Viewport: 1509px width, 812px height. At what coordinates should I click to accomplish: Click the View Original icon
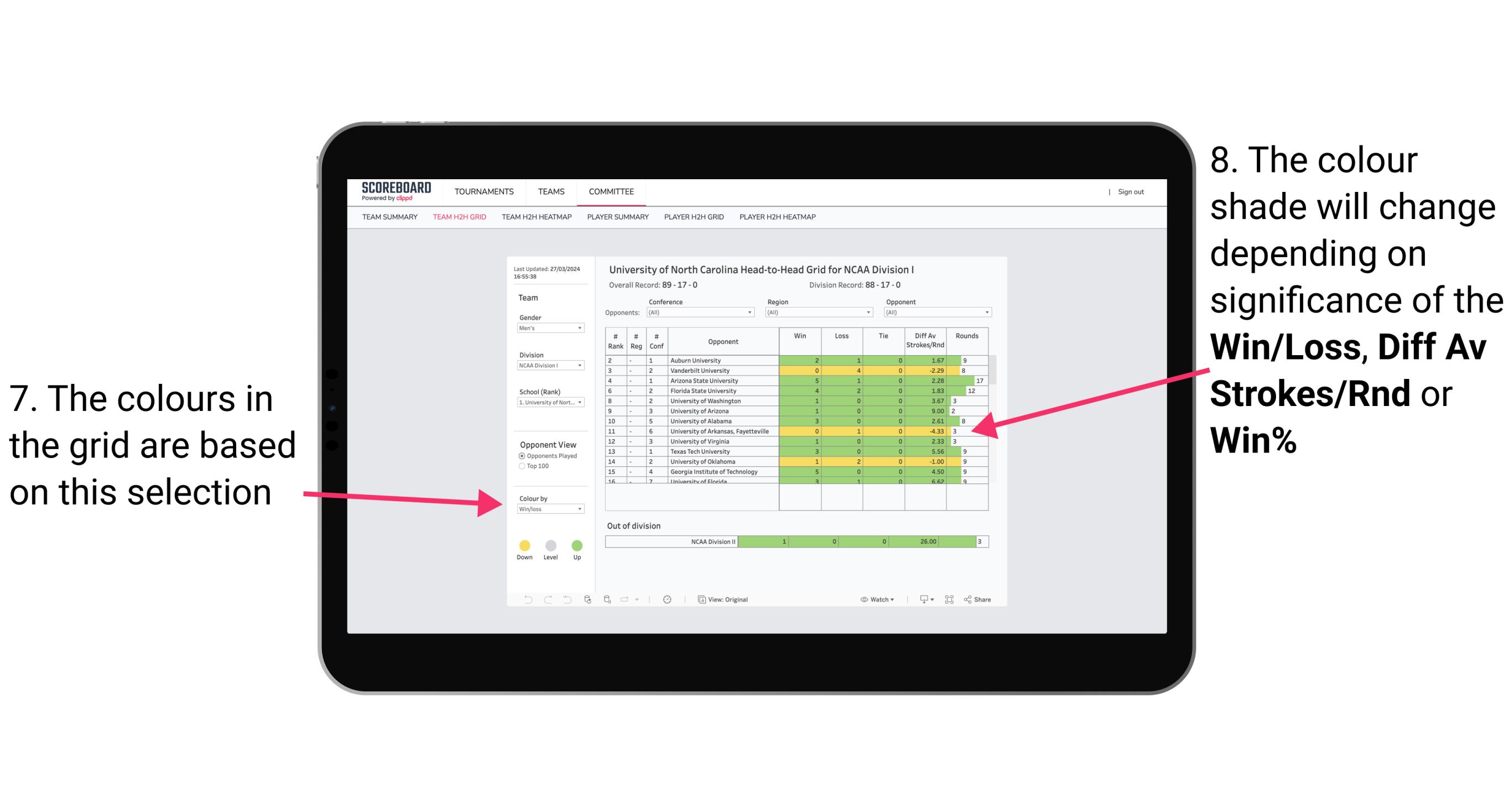[699, 599]
